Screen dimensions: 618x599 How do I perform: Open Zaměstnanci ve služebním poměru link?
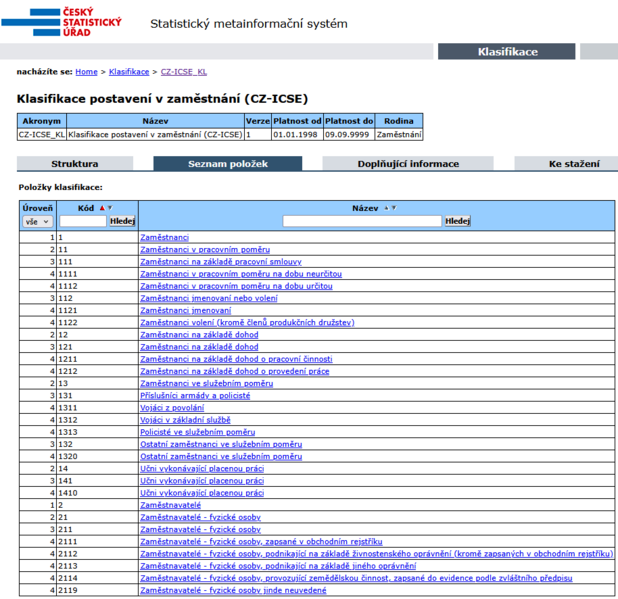207,383
